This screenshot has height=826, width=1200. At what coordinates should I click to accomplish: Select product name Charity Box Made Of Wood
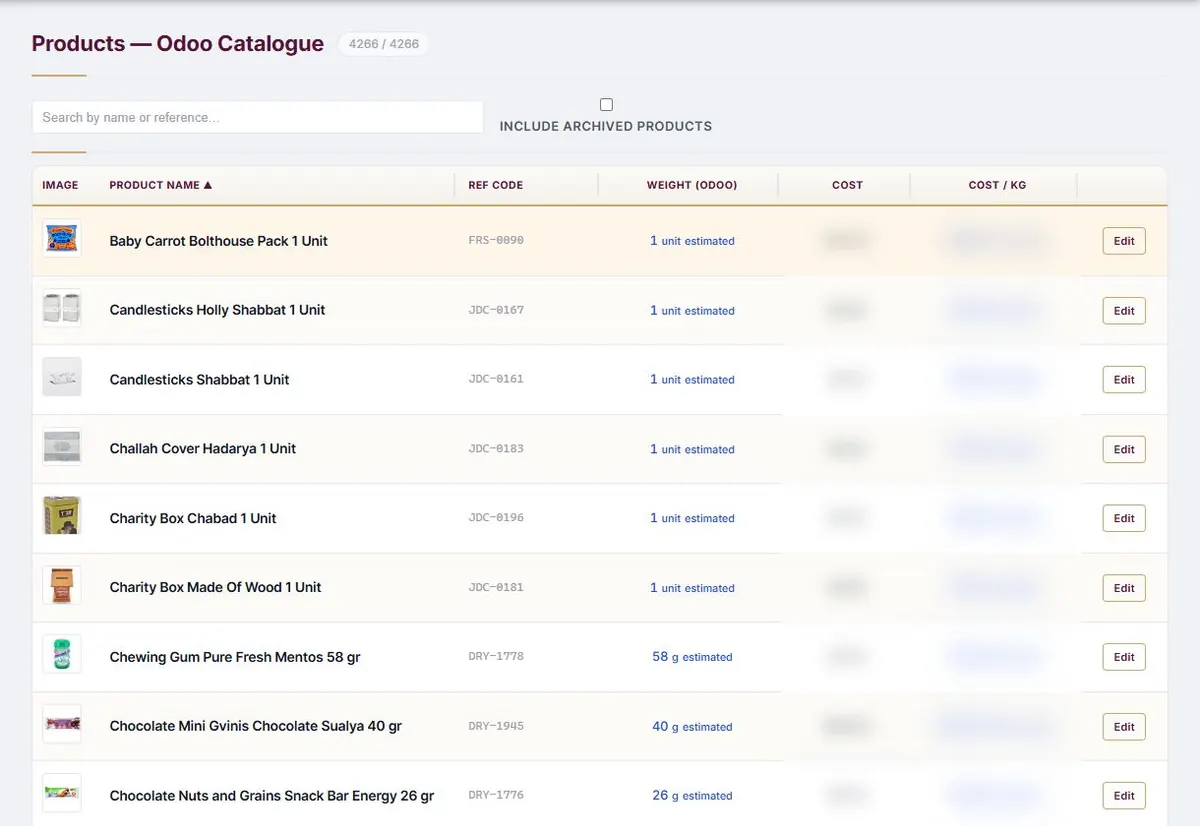point(215,587)
